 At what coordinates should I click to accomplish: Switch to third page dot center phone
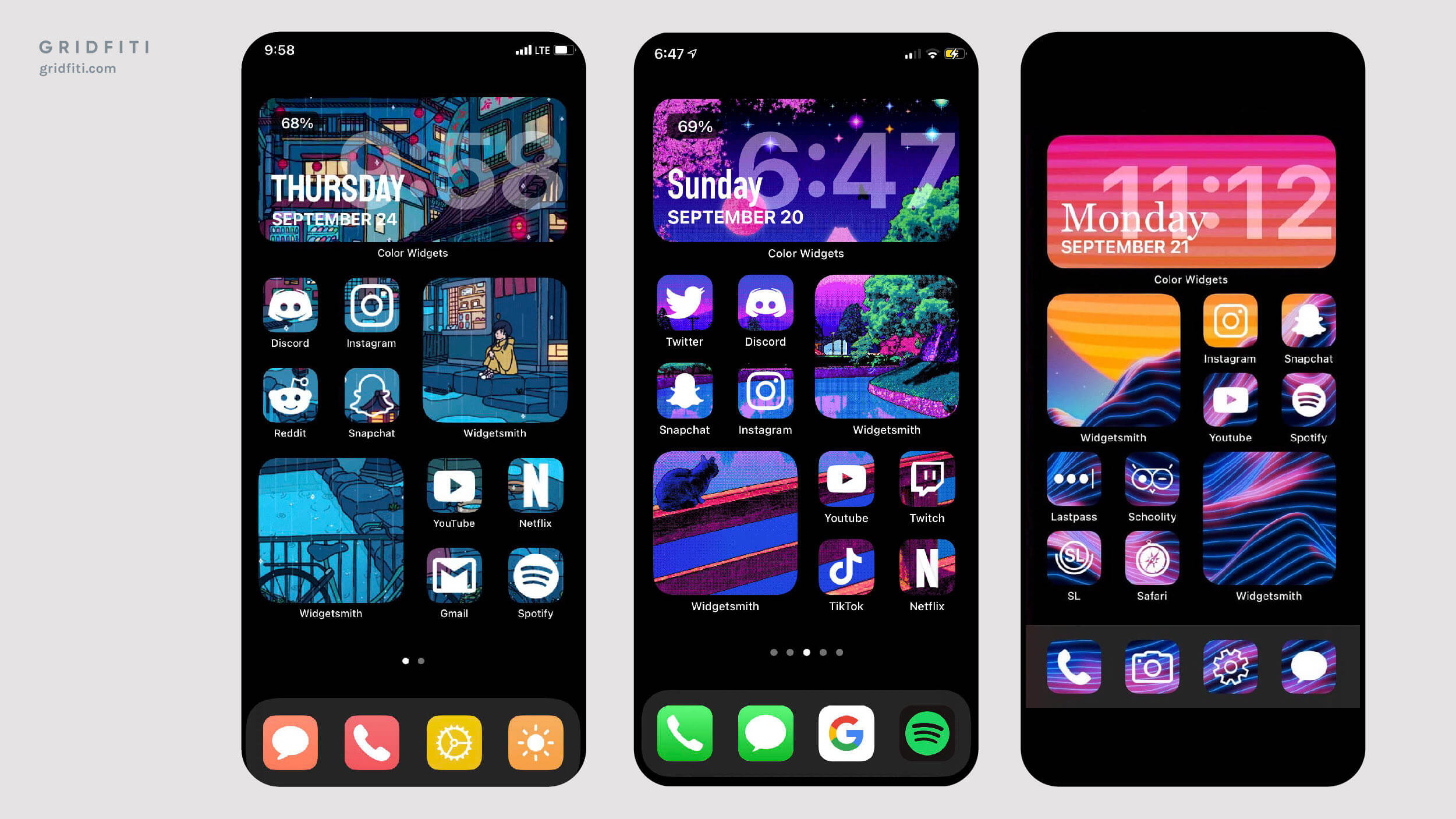tap(806, 651)
